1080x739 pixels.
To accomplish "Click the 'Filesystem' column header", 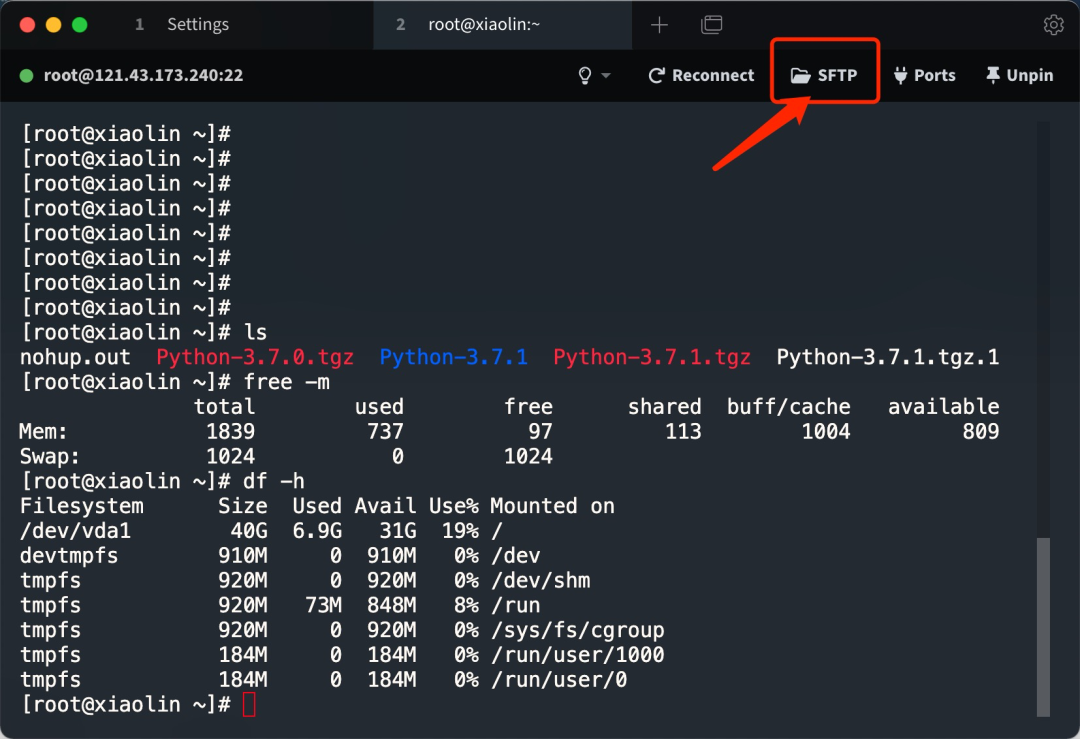I will [x=81, y=506].
